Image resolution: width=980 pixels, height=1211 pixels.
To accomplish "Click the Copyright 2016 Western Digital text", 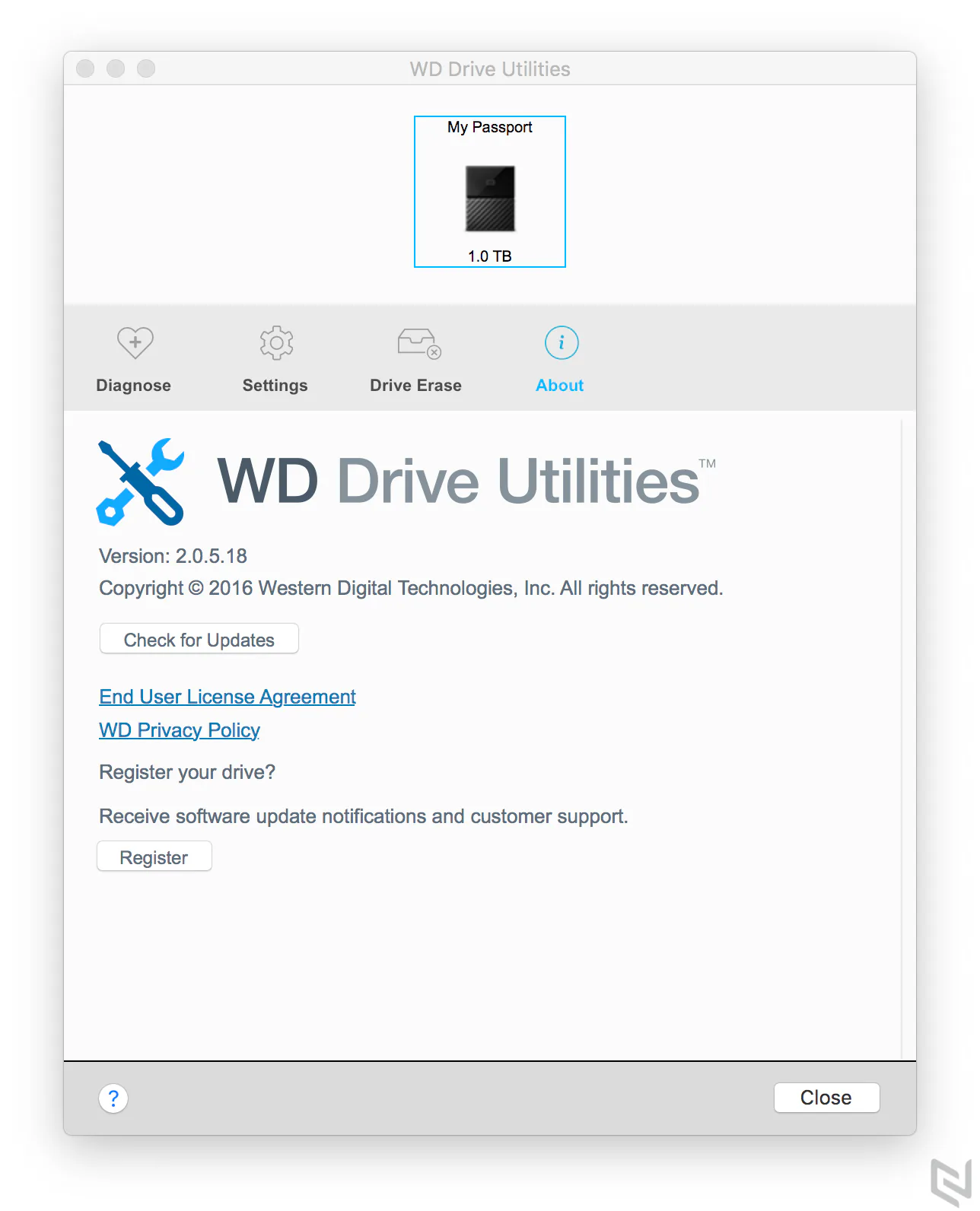I will coord(411,588).
